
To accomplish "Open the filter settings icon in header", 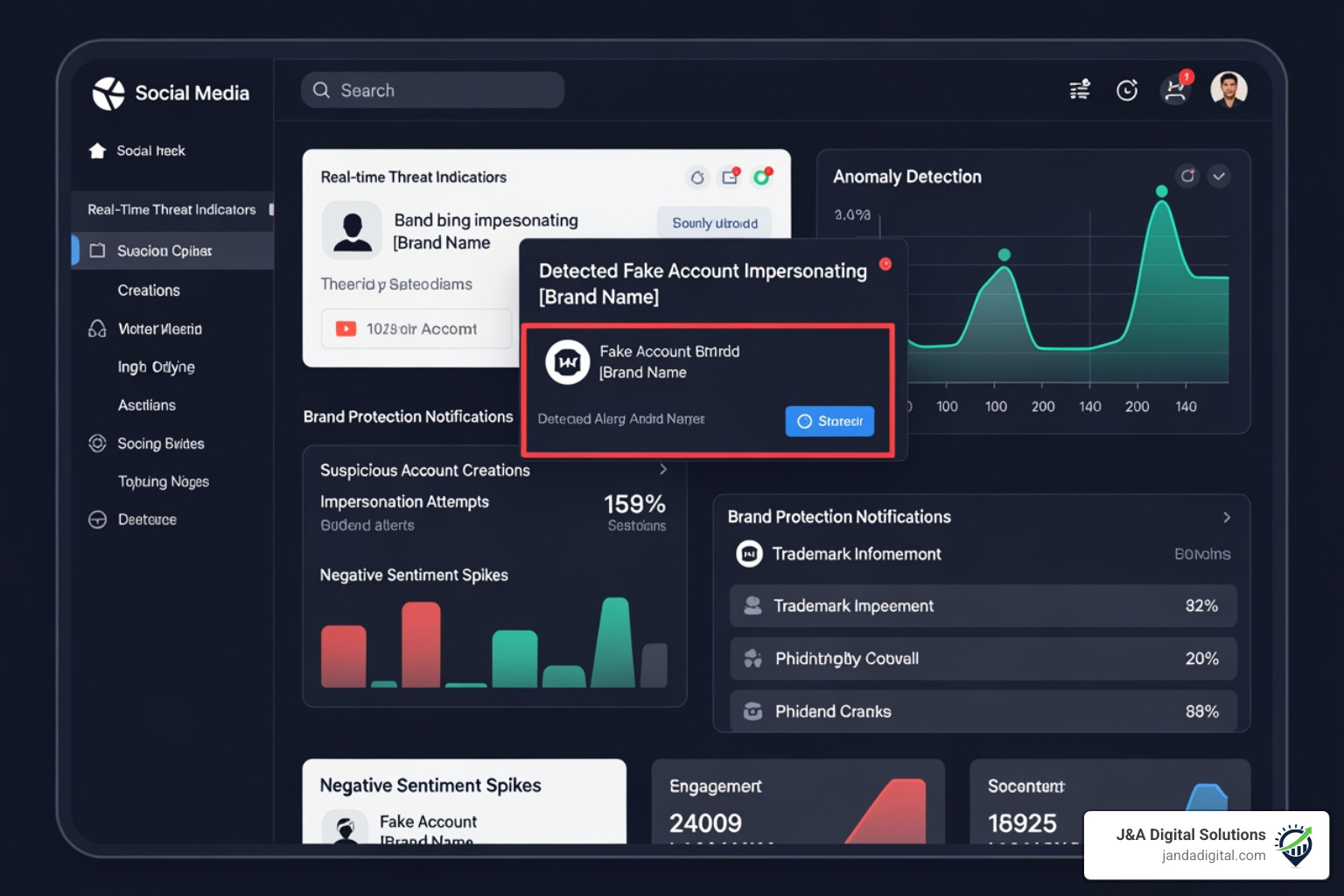I will (1080, 89).
